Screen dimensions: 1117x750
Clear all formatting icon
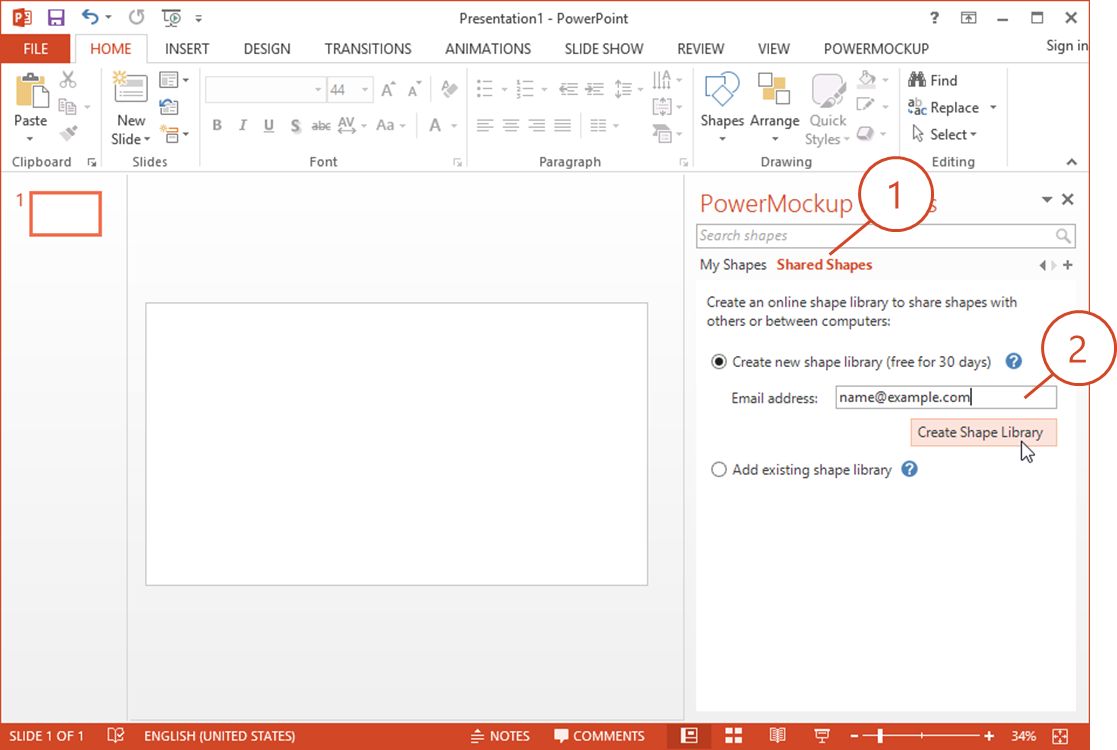click(449, 89)
